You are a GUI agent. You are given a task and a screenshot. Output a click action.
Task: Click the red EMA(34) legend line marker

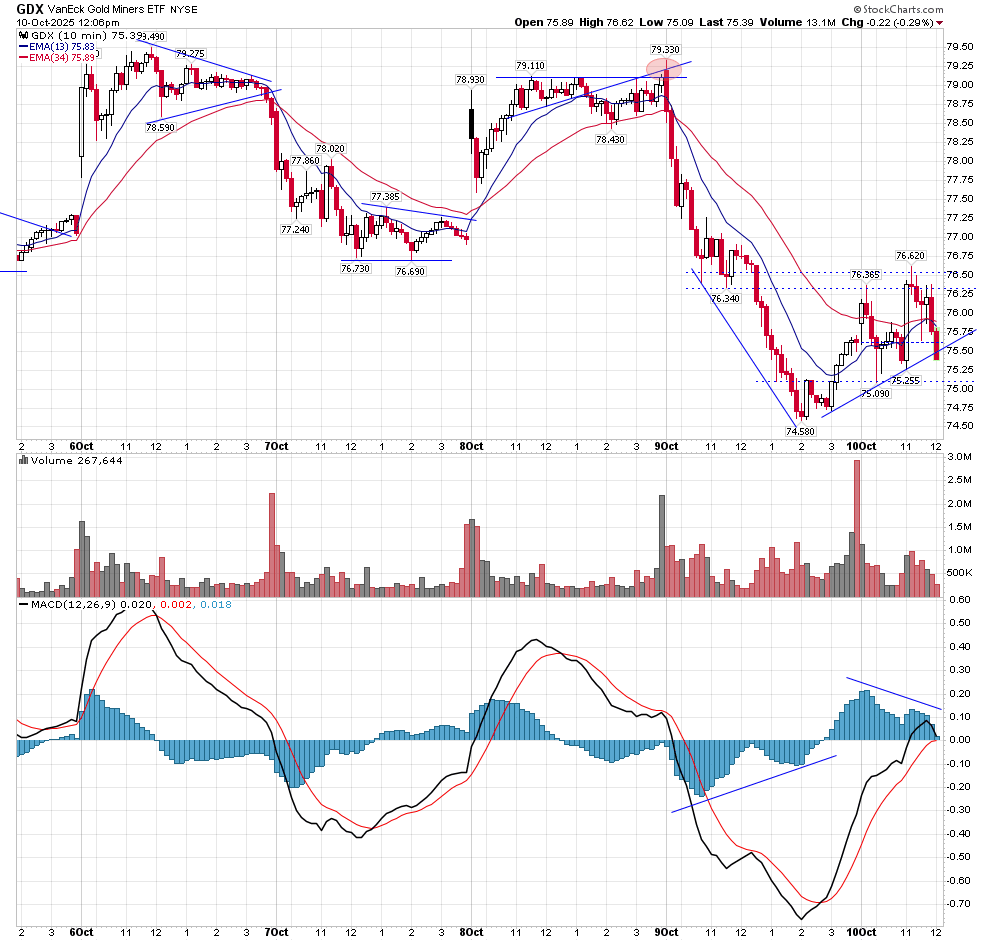[25, 59]
